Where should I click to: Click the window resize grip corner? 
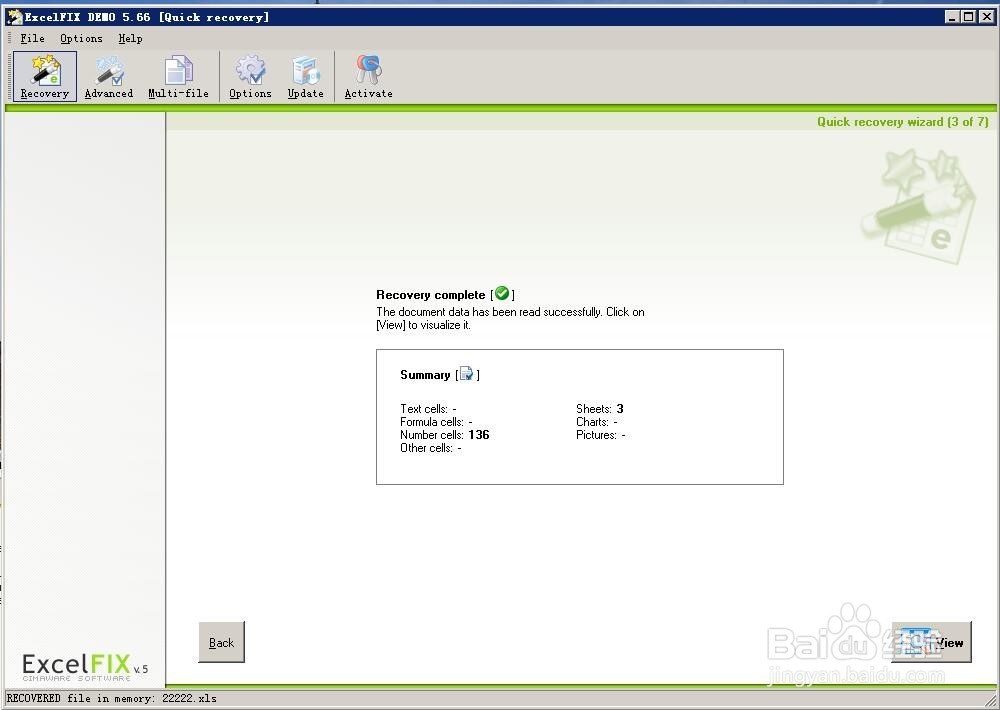pos(990,700)
